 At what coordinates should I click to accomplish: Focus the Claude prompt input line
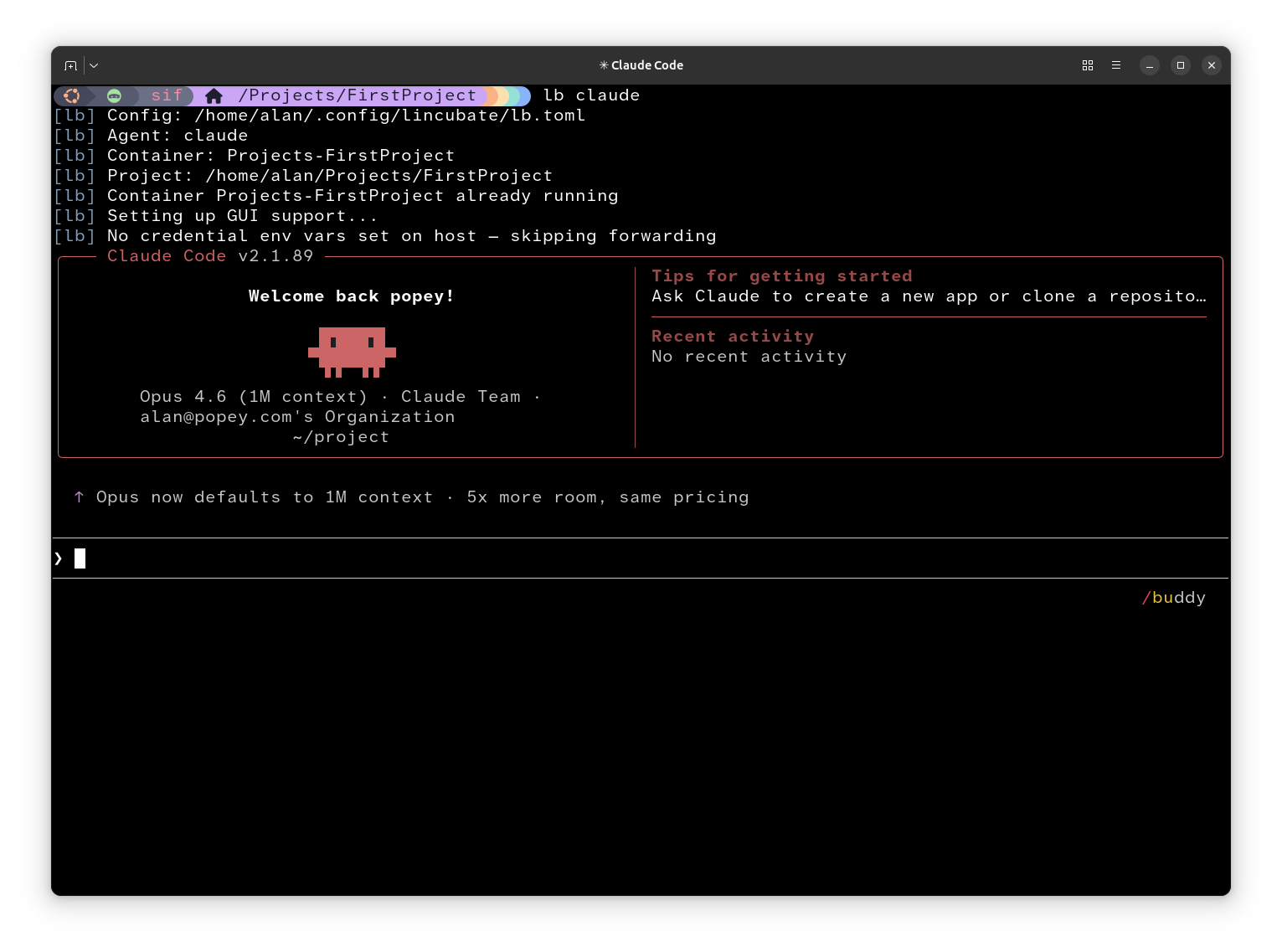point(641,558)
